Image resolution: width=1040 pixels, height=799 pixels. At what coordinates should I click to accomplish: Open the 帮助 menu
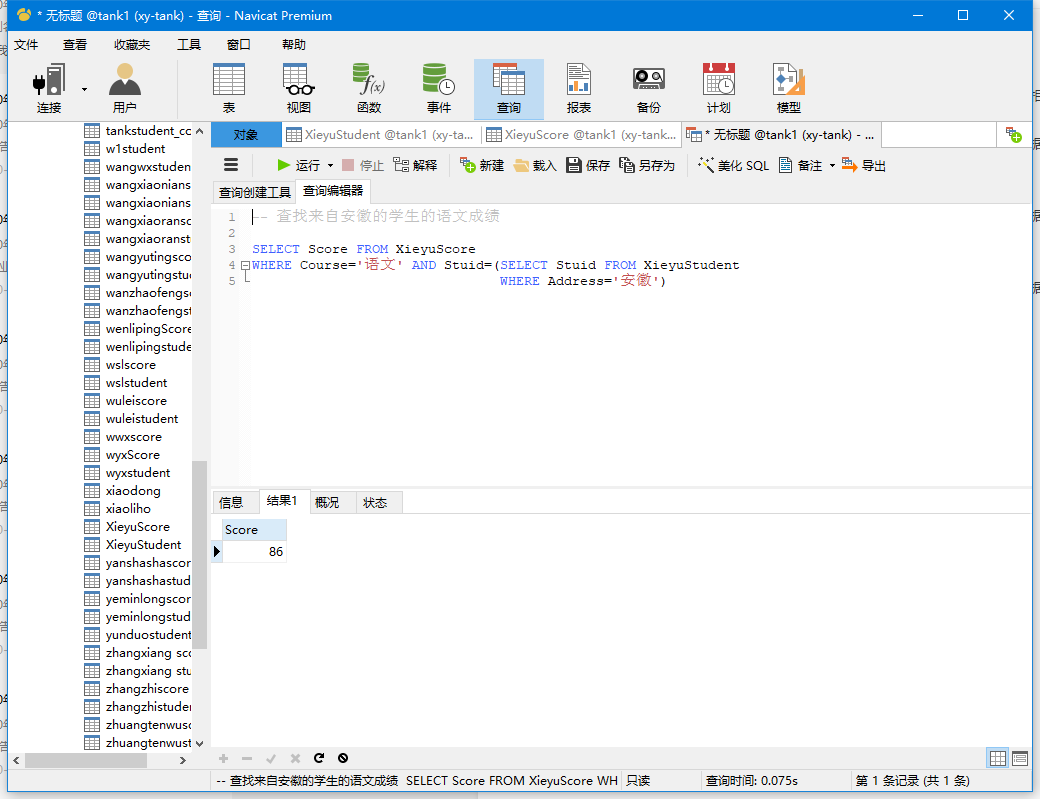coord(294,44)
